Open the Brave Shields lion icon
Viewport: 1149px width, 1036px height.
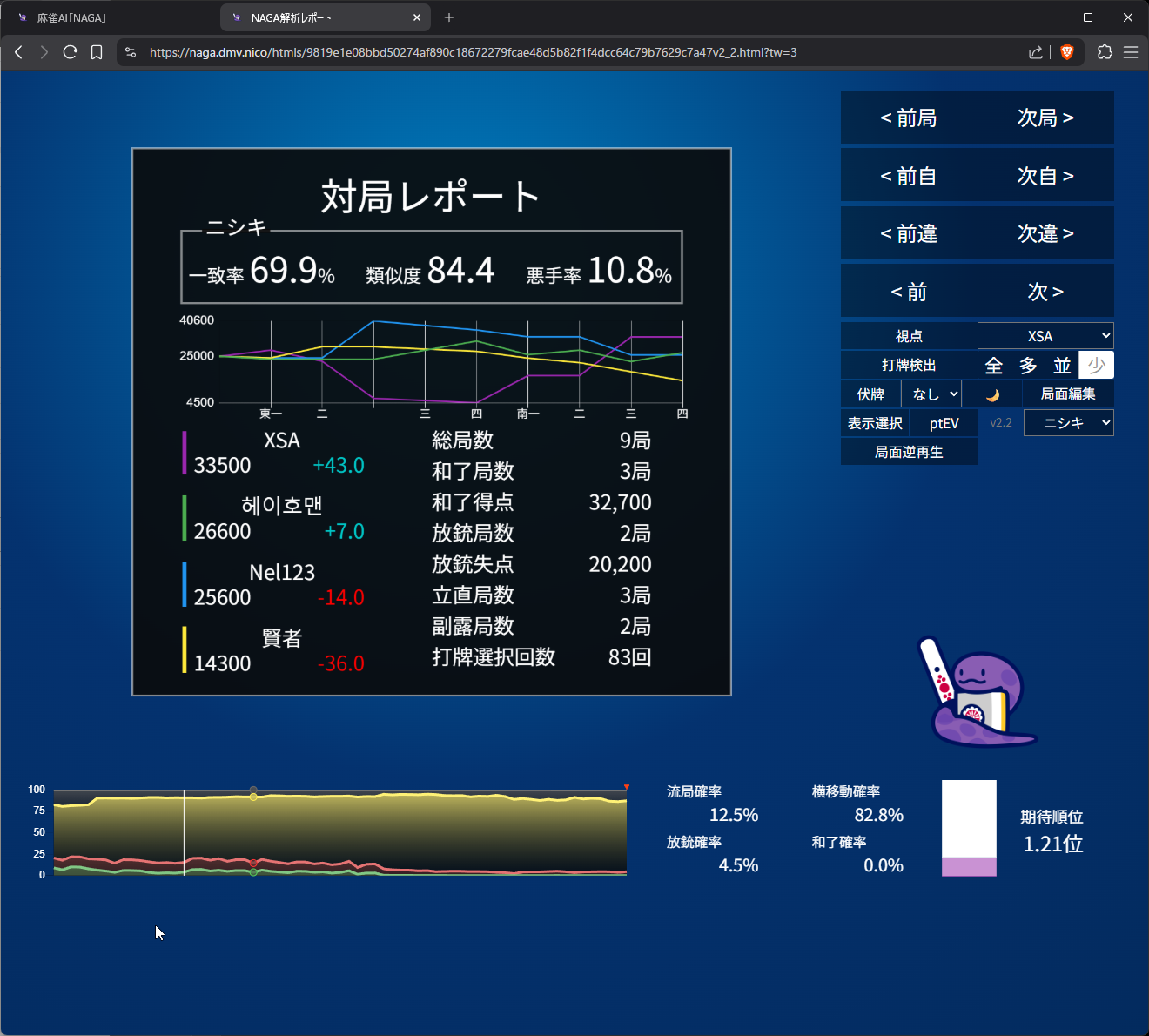(1067, 52)
